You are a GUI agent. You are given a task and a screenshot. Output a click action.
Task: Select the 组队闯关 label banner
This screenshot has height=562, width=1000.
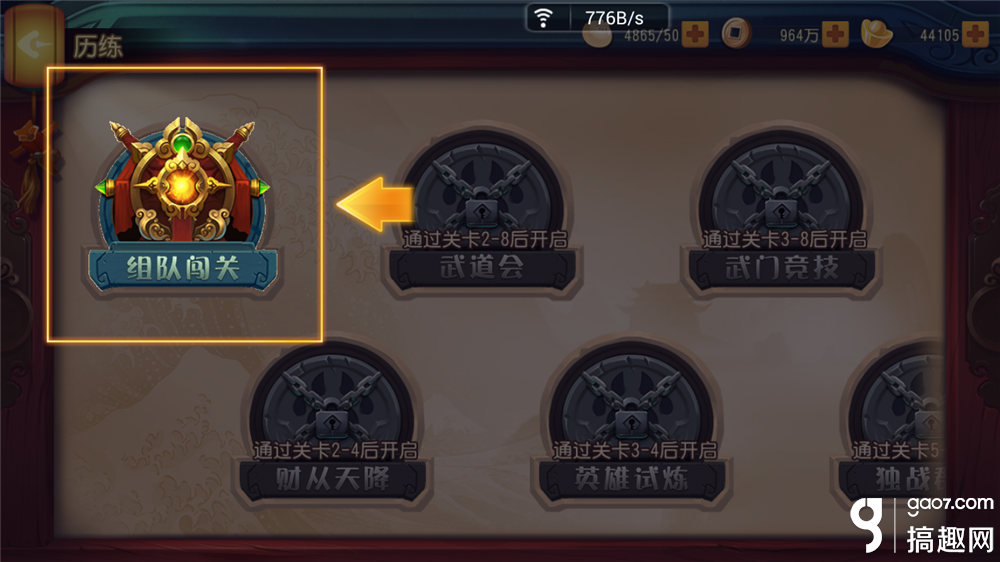[182, 268]
